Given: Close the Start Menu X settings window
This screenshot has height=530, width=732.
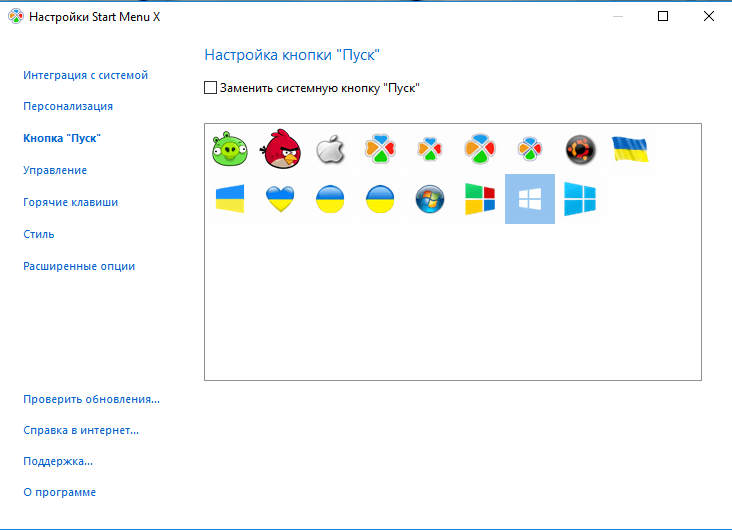Looking at the screenshot, I should coord(709,16).
